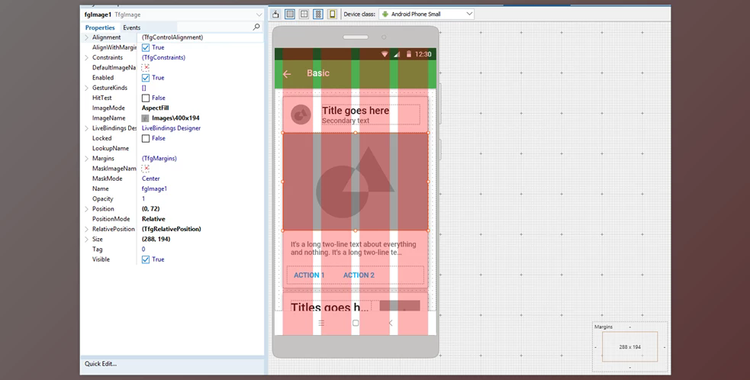The width and height of the screenshot is (750, 380).
Task: Click the back arrow in phone app bar
Action: pos(287,74)
